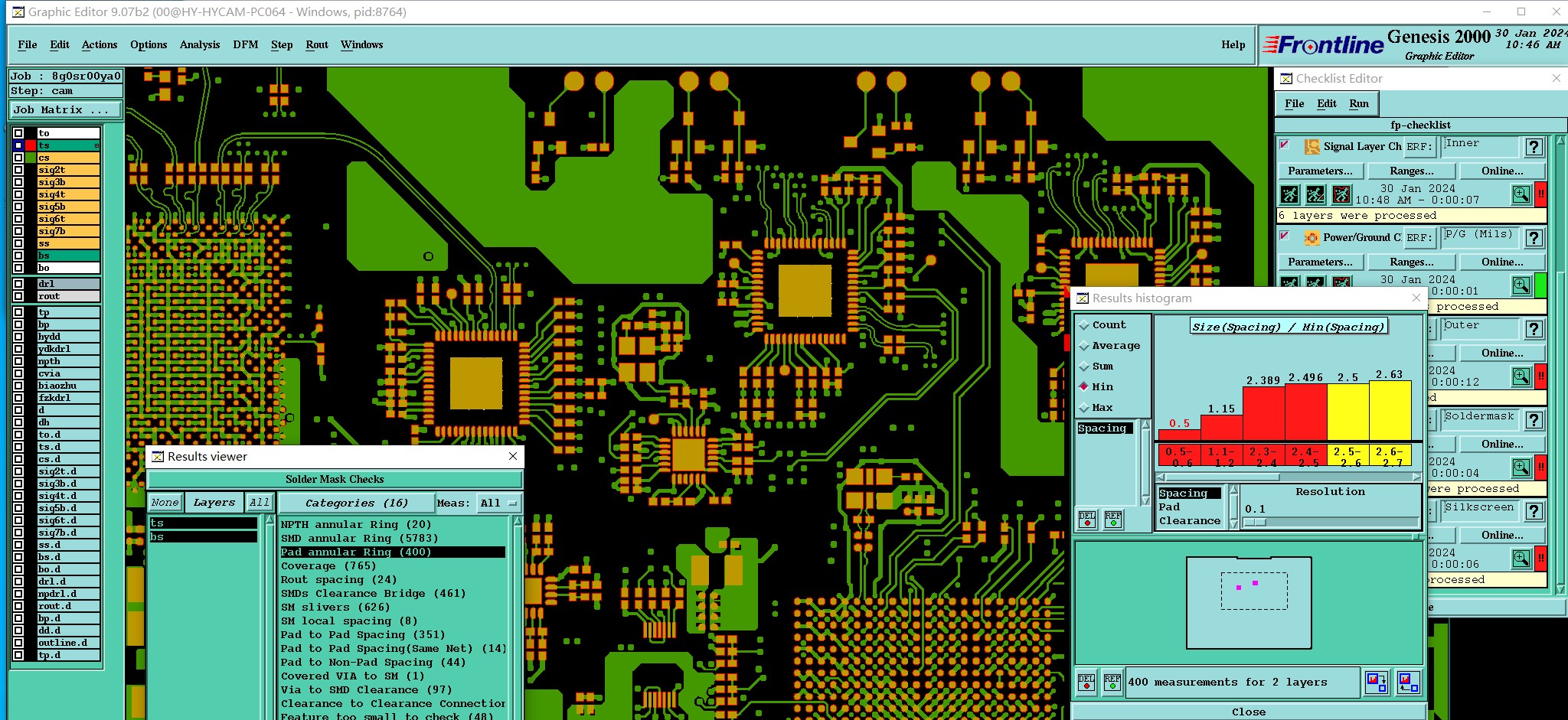
Task: Open the Rout menu
Action: [x=317, y=44]
